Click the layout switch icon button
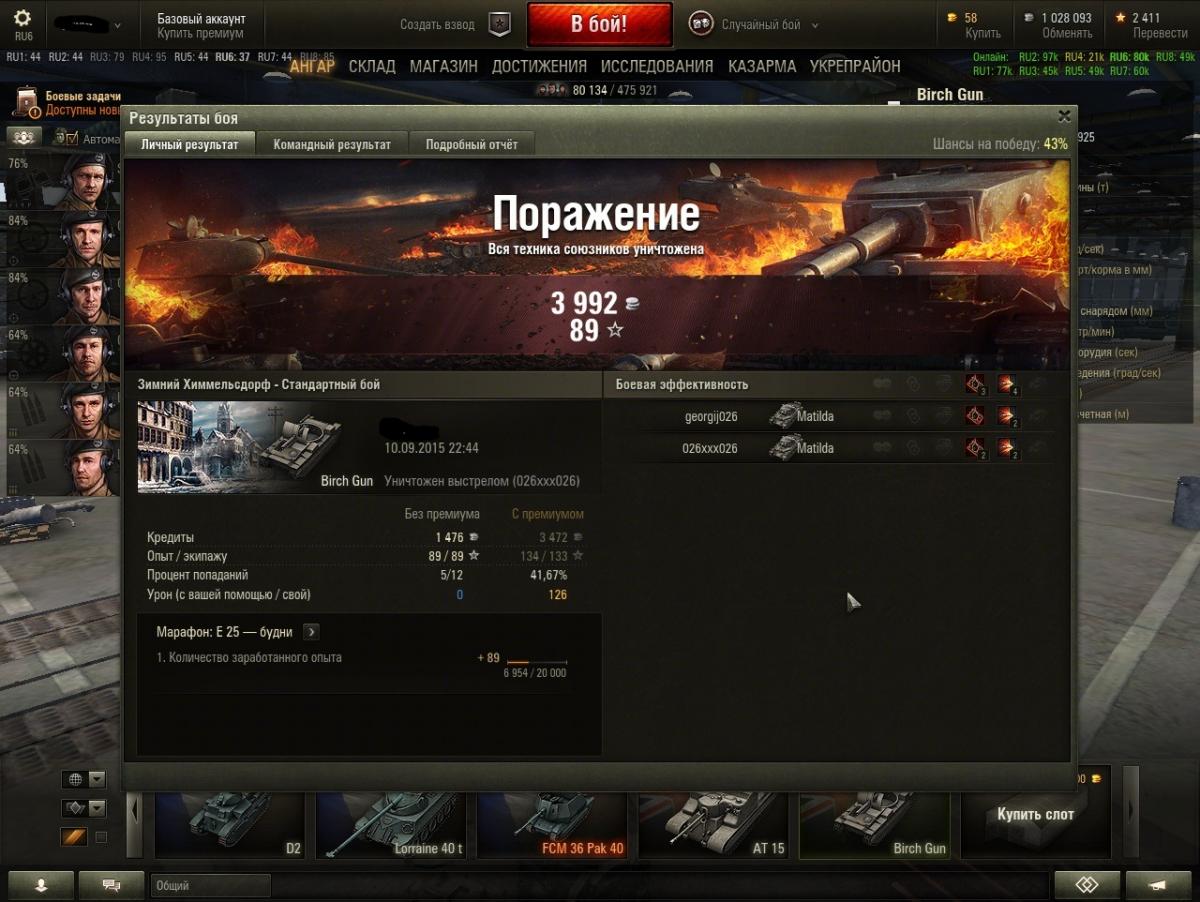 coord(1087,884)
